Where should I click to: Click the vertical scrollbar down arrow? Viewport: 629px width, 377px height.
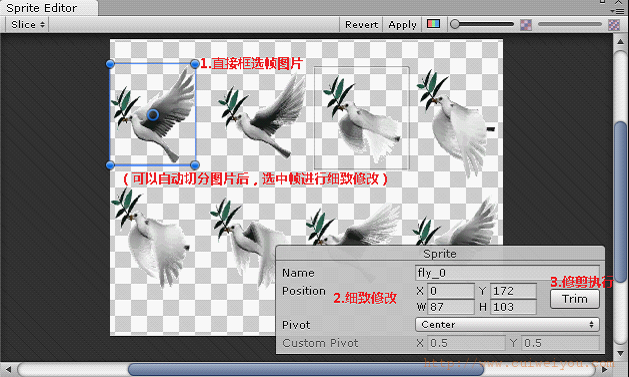620,354
